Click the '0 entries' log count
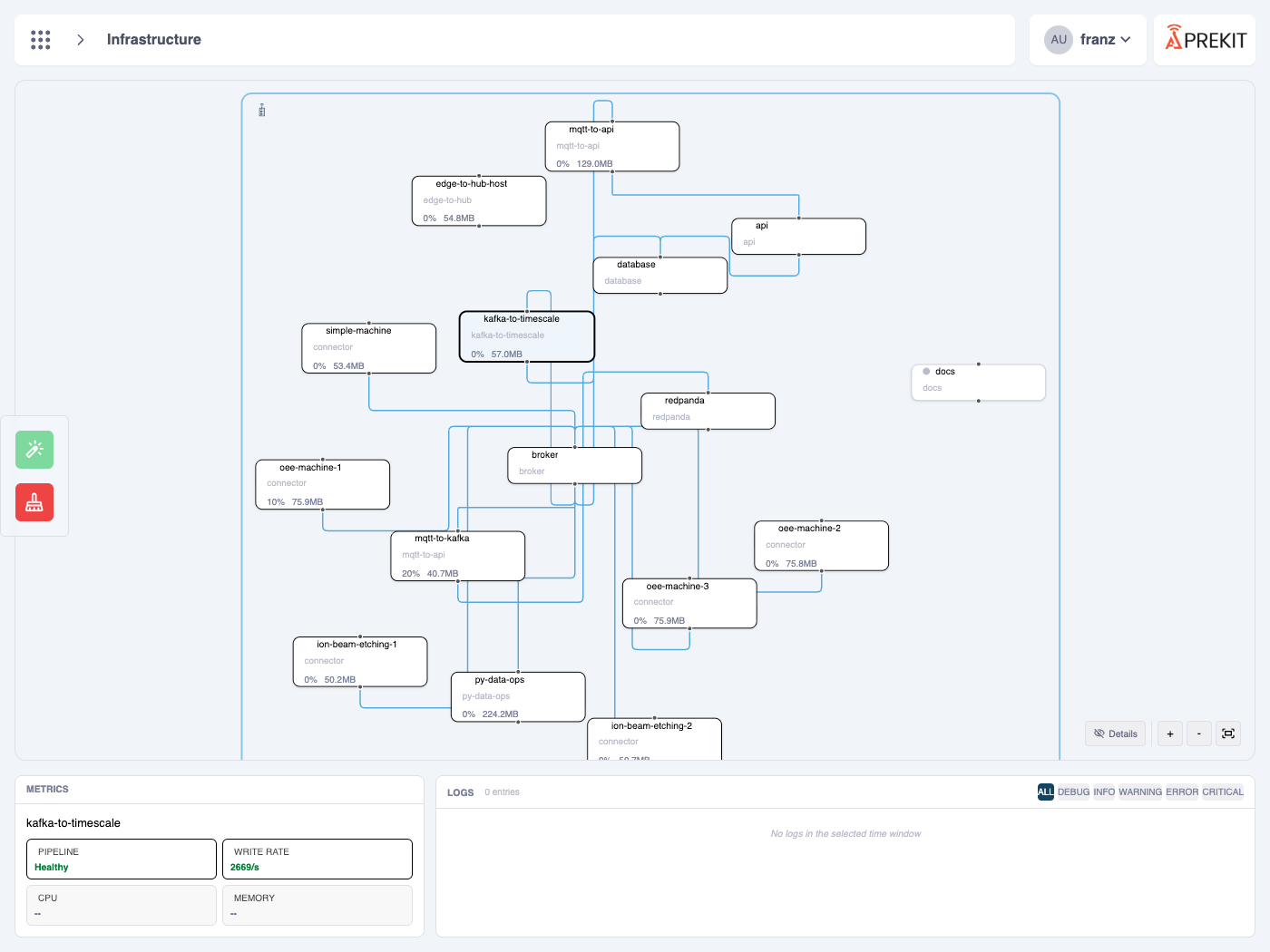 [x=502, y=792]
